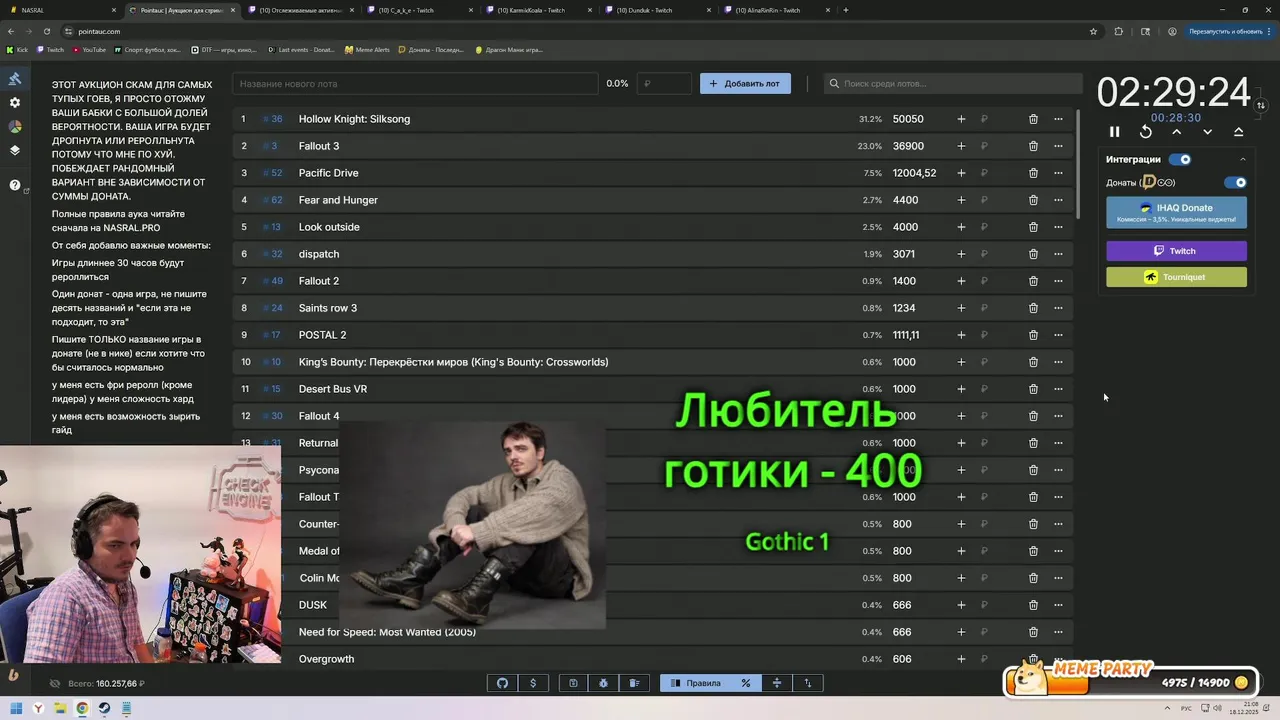Open more options for dispatch lot

[x=1058, y=254]
